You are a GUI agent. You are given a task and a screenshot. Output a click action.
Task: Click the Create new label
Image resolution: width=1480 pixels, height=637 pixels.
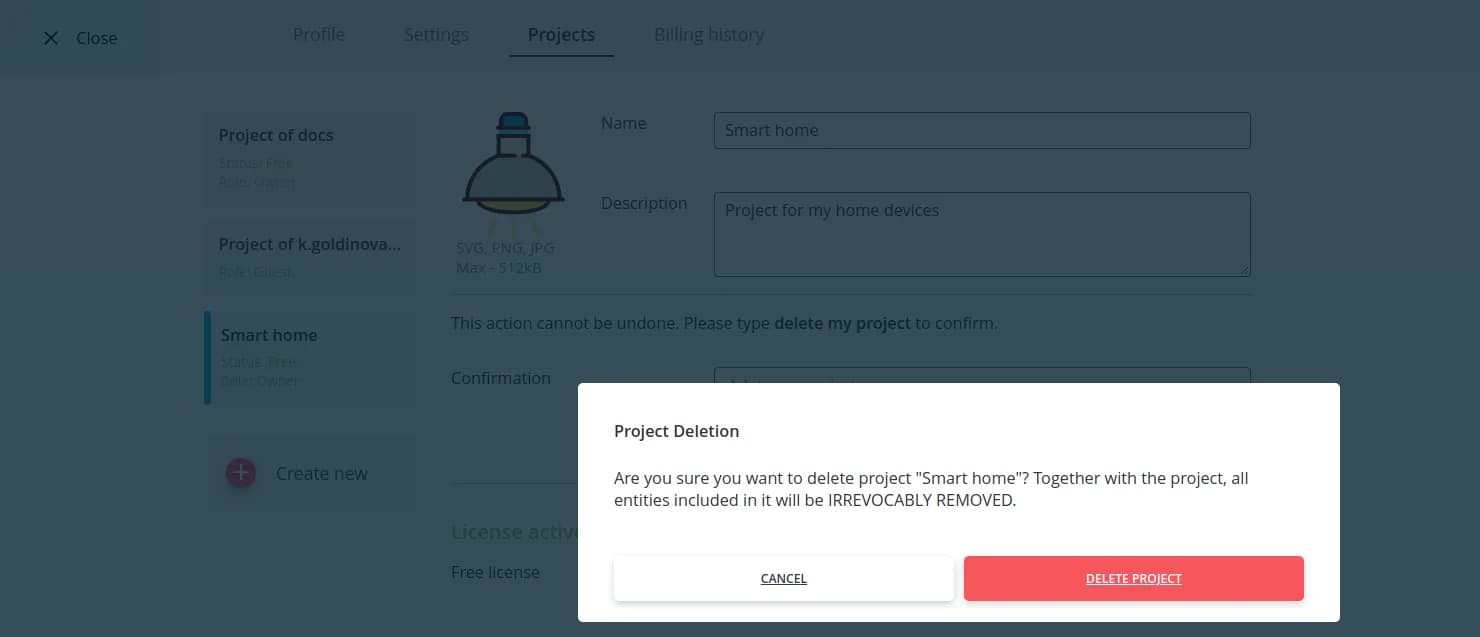pyautogui.click(x=322, y=474)
